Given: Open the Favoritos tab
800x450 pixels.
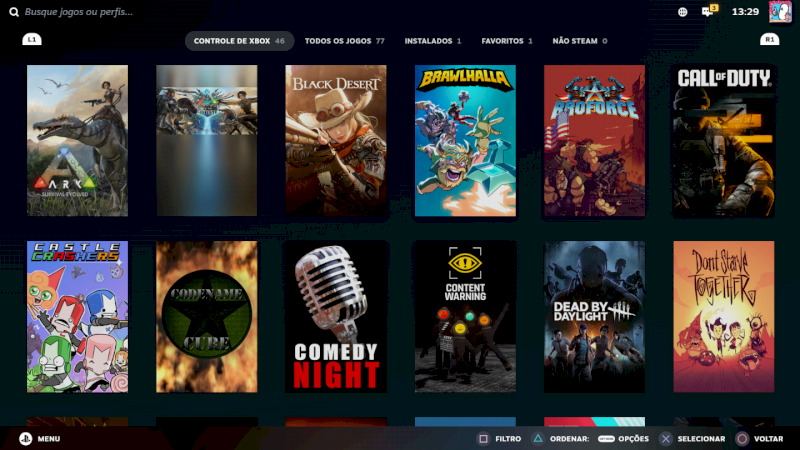Looking at the screenshot, I should point(507,41).
